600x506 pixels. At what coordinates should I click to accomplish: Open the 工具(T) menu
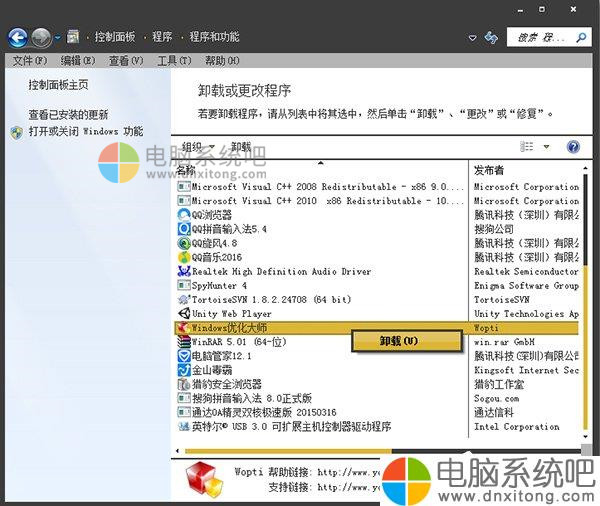pos(174,60)
